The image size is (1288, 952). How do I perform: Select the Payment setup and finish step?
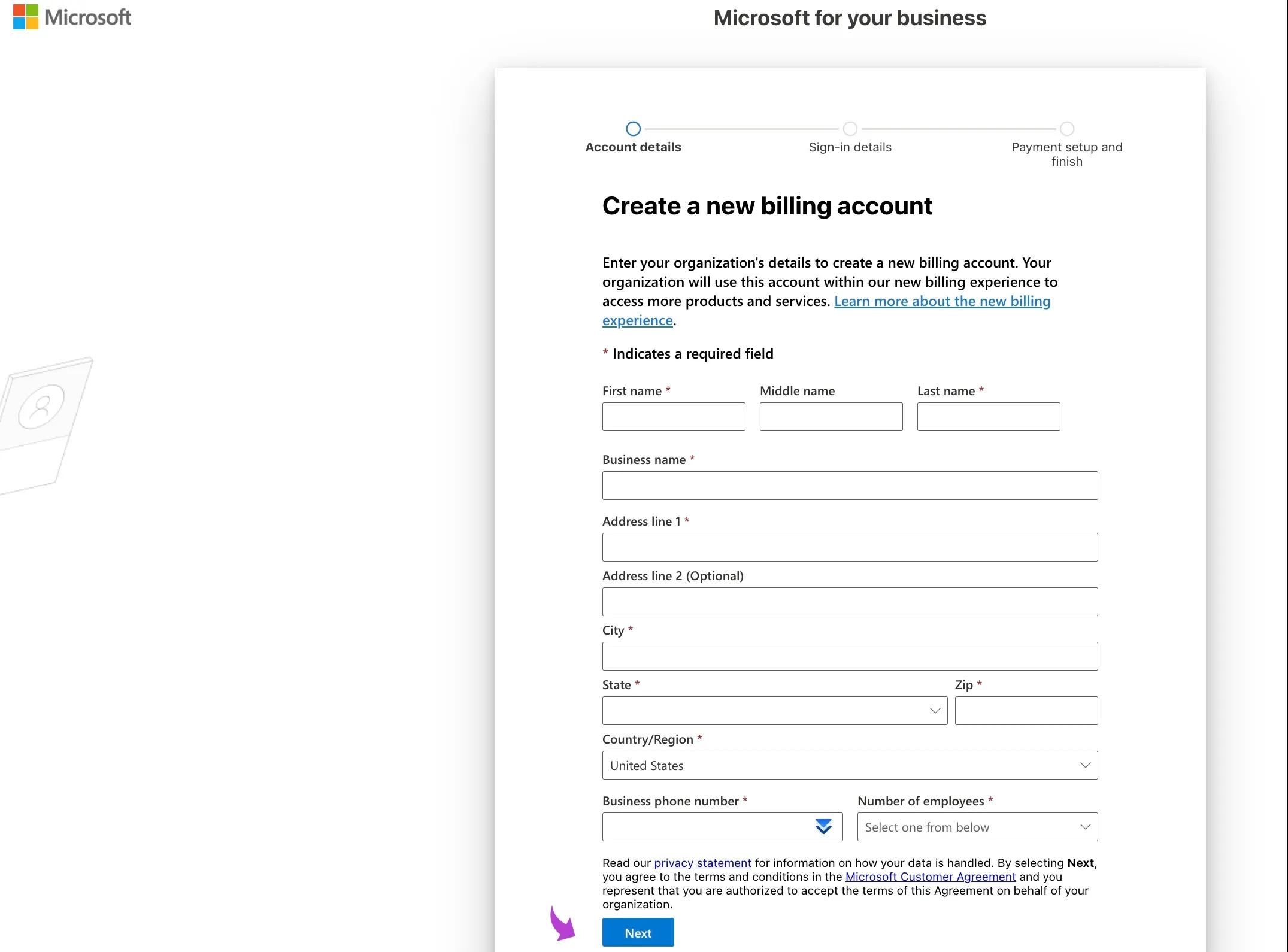click(x=1066, y=129)
